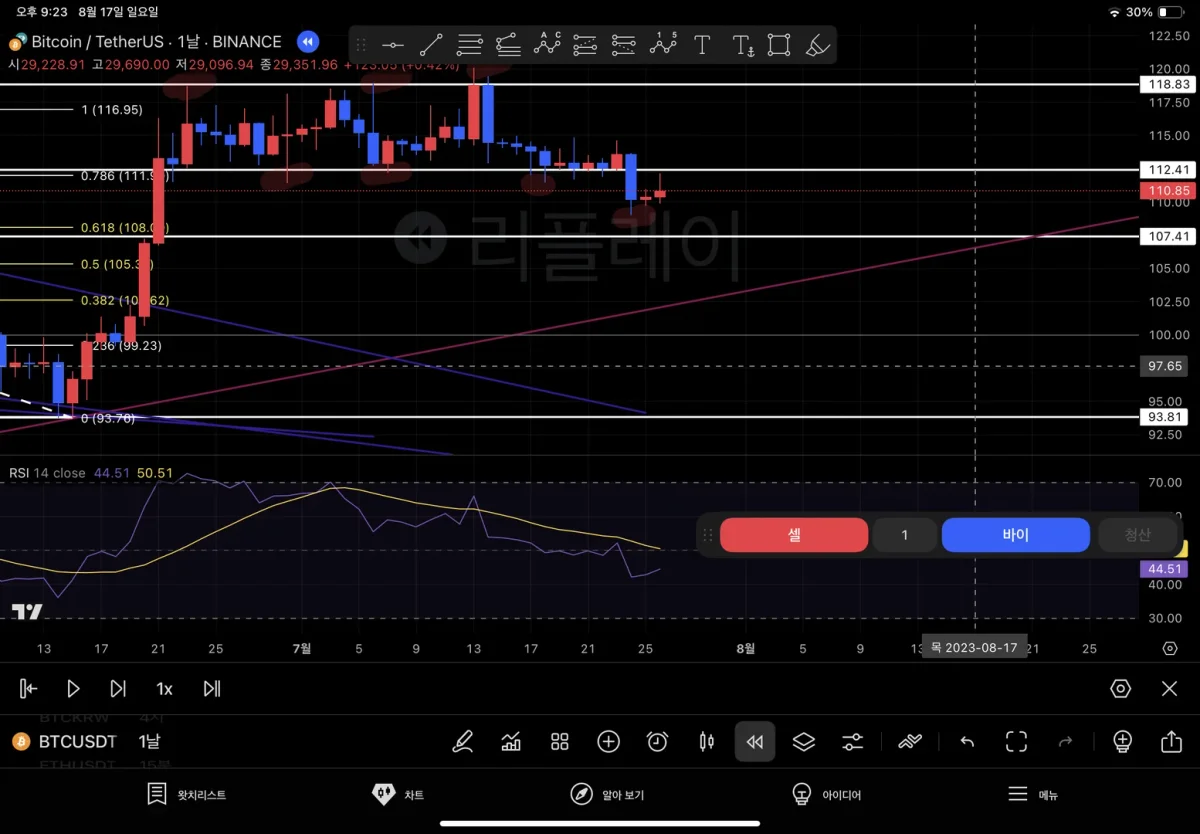This screenshot has height=834, width=1200.
Task: Start replay with the play button
Action: pyautogui.click(x=73, y=688)
